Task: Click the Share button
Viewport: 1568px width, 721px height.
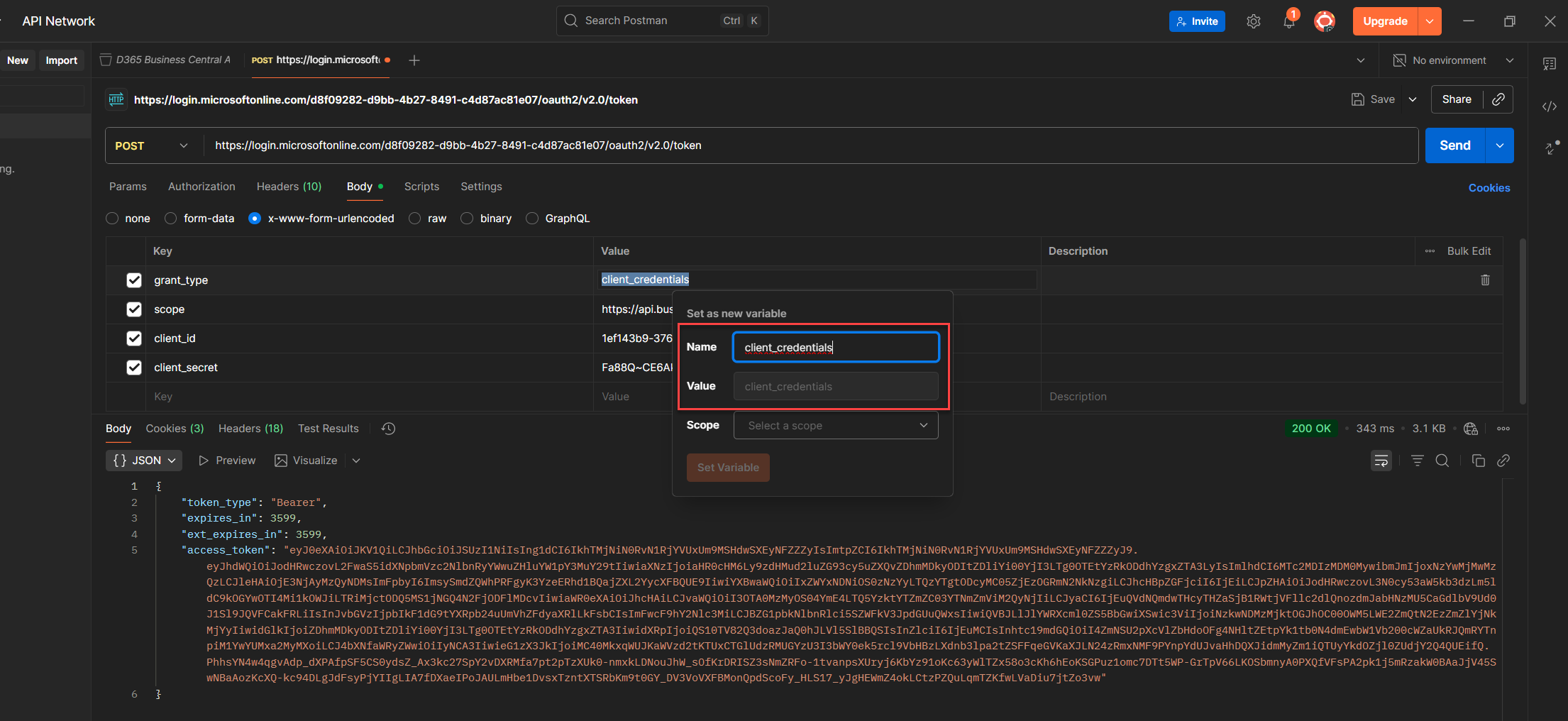Action: 1457,99
